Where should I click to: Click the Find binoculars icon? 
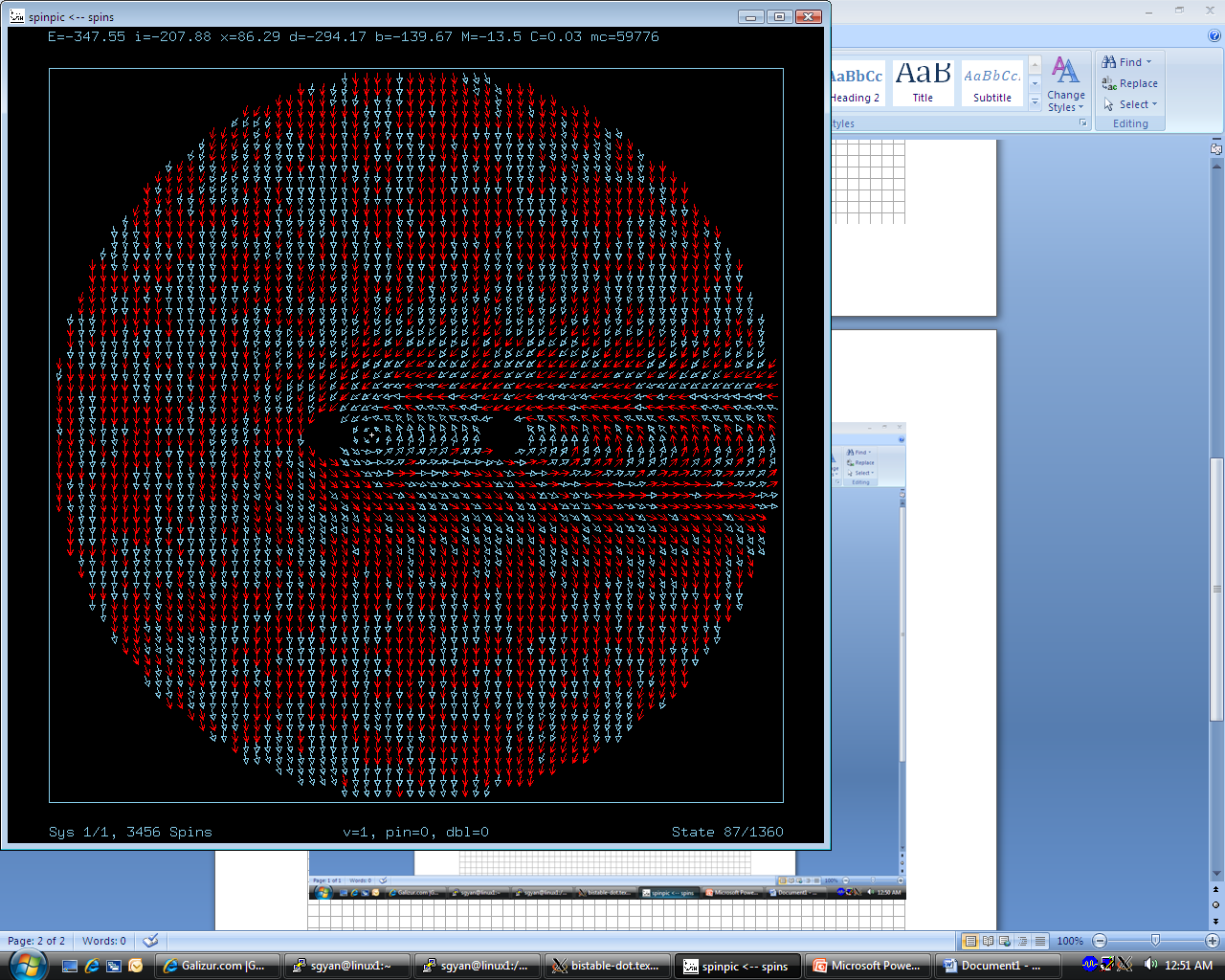(1109, 62)
